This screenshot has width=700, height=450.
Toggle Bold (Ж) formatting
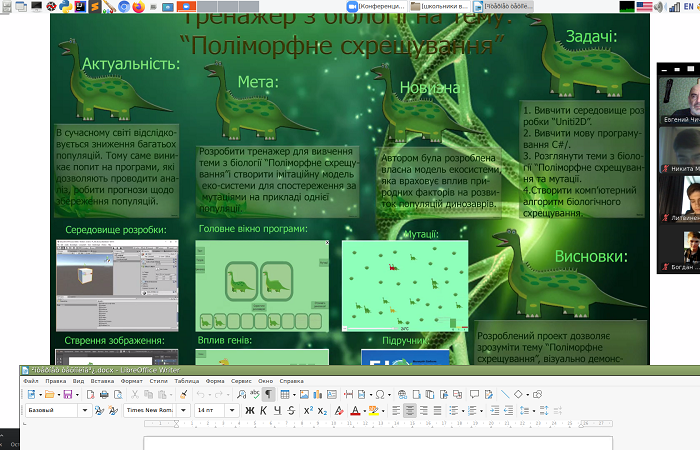pos(249,411)
